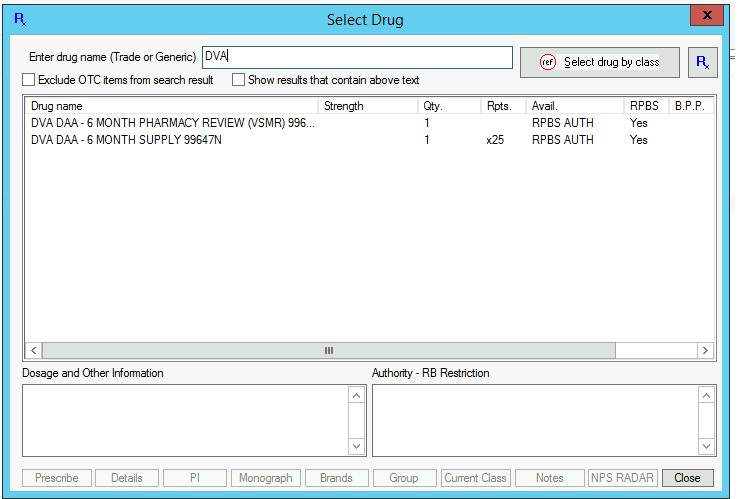
Task: Open drug Details
Action: click(127, 478)
